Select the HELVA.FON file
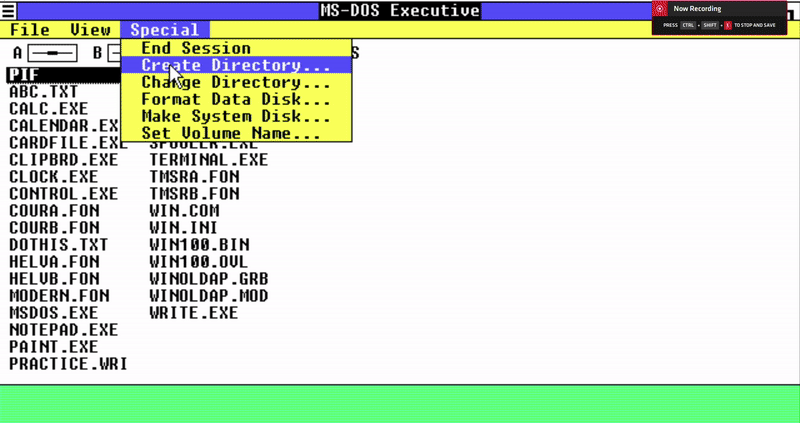The image size is (800, 423). [x=54, y=262]
